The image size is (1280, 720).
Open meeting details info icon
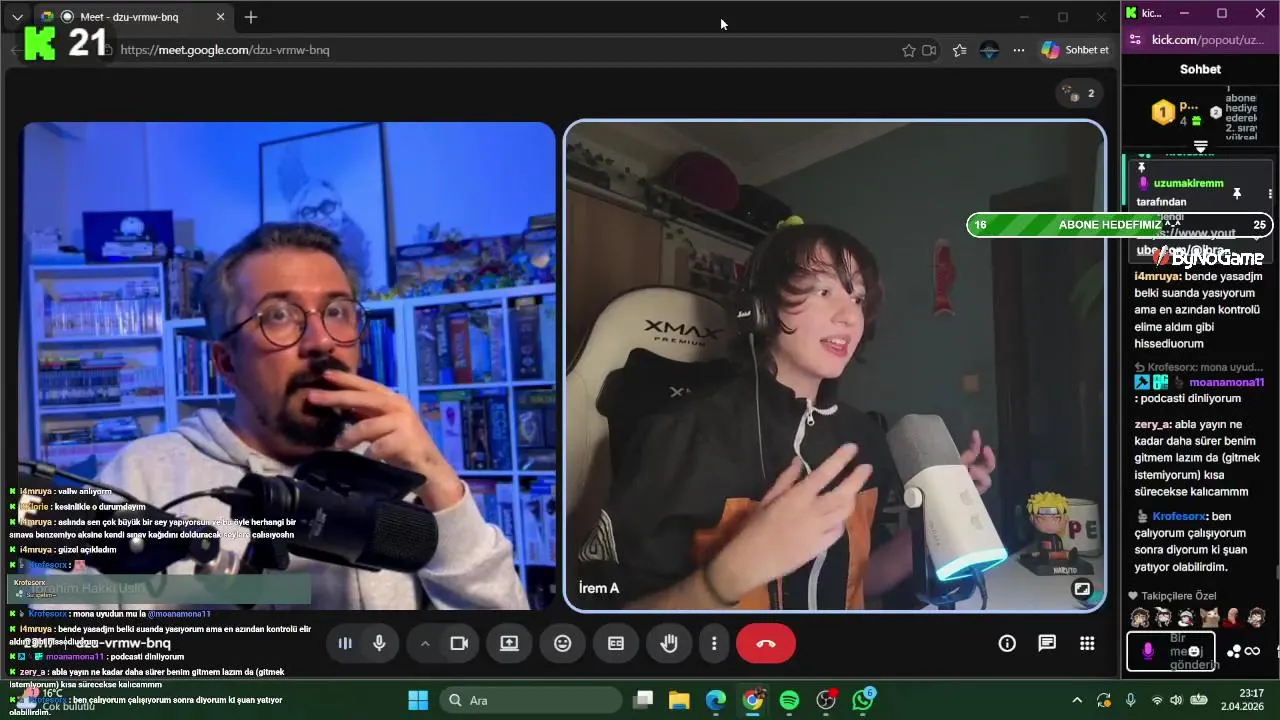click(1007, 643)
